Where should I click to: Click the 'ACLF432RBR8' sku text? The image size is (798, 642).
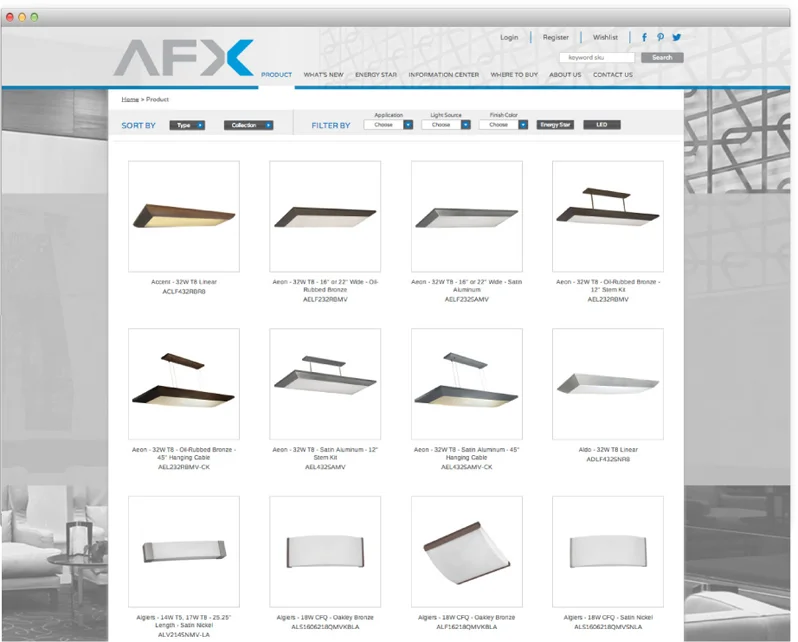coord(184,292)
